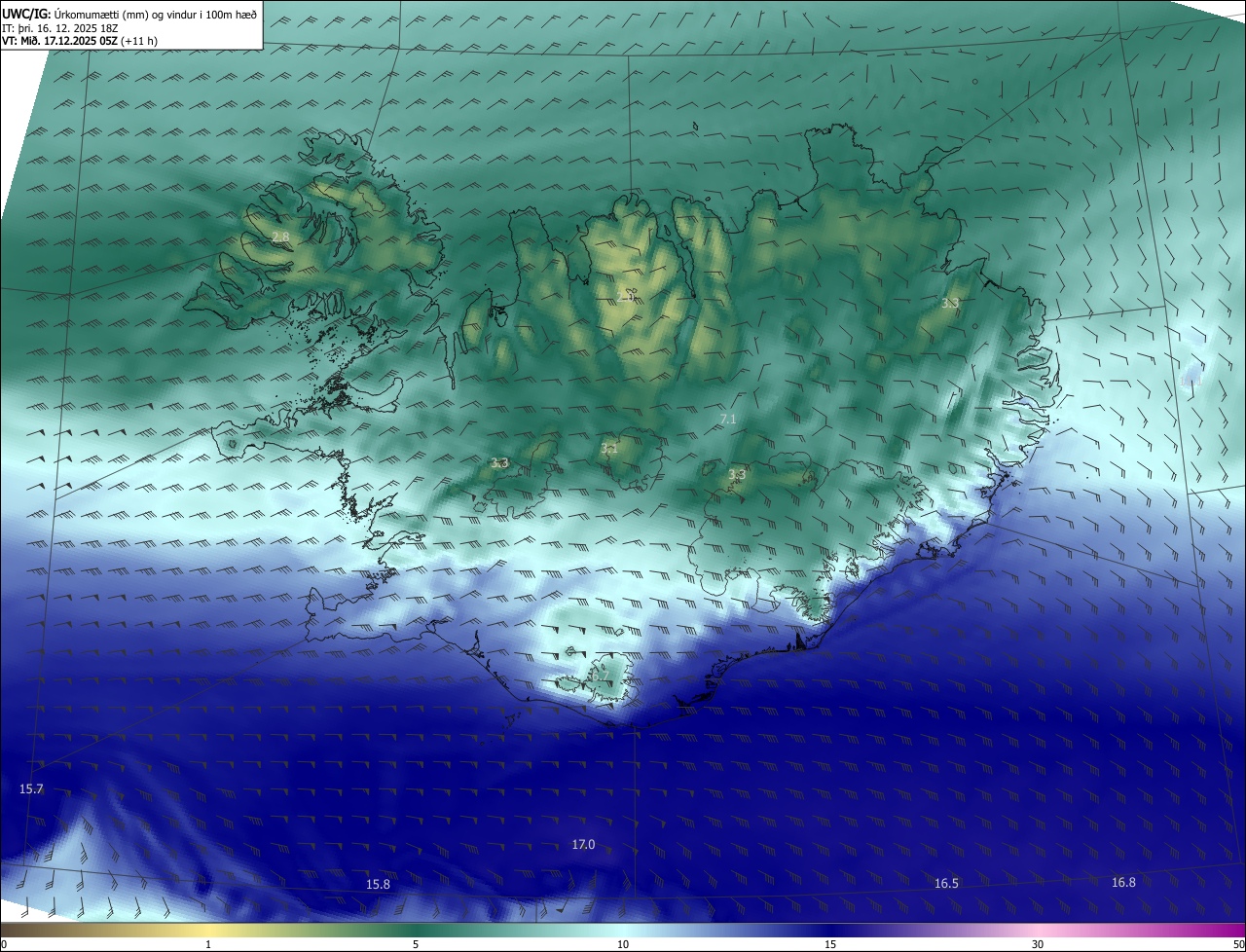Click the title 'UWC/IG: Úrkomumætti (mm) og vindur'

pyautogui.click(x=129, y=14)
